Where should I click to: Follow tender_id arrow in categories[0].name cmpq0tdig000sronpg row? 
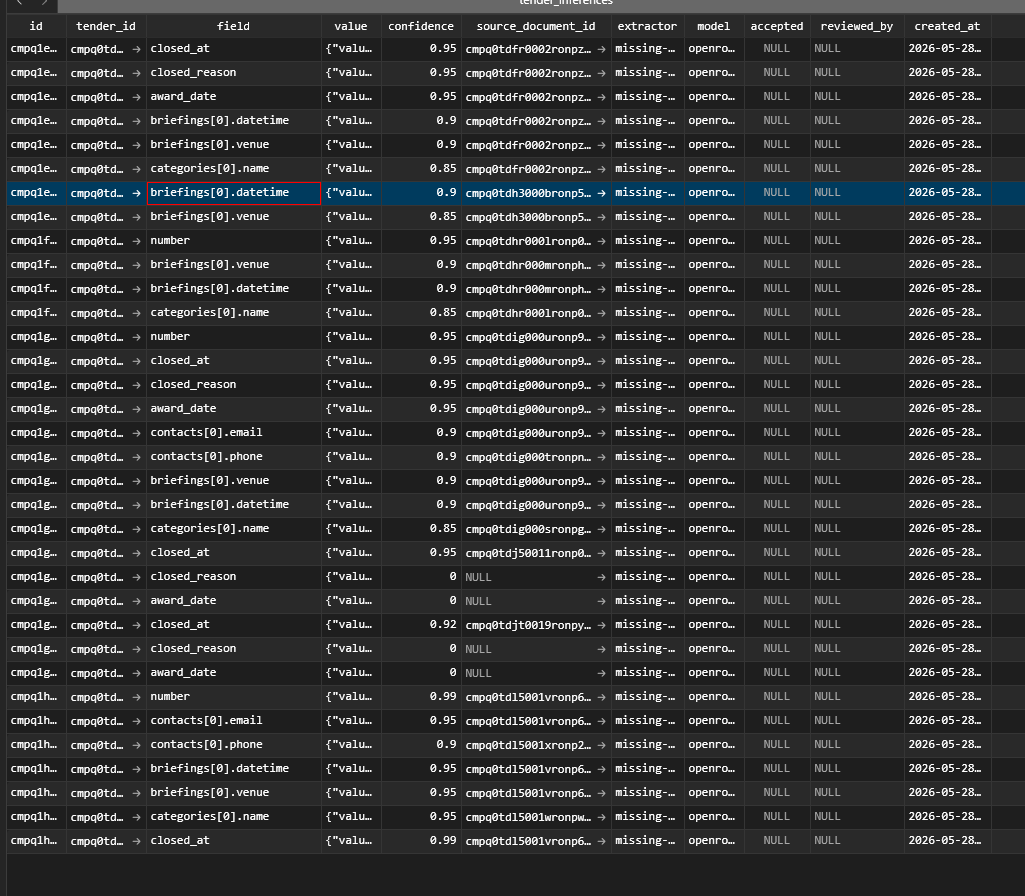(x=136, y=529)
